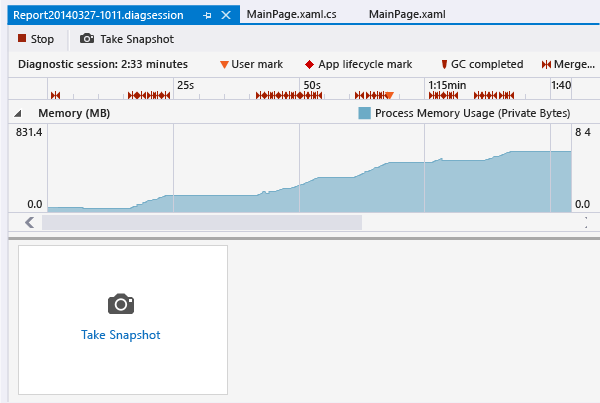Click the 1:15min timeline label

click(x=447, y=85)
